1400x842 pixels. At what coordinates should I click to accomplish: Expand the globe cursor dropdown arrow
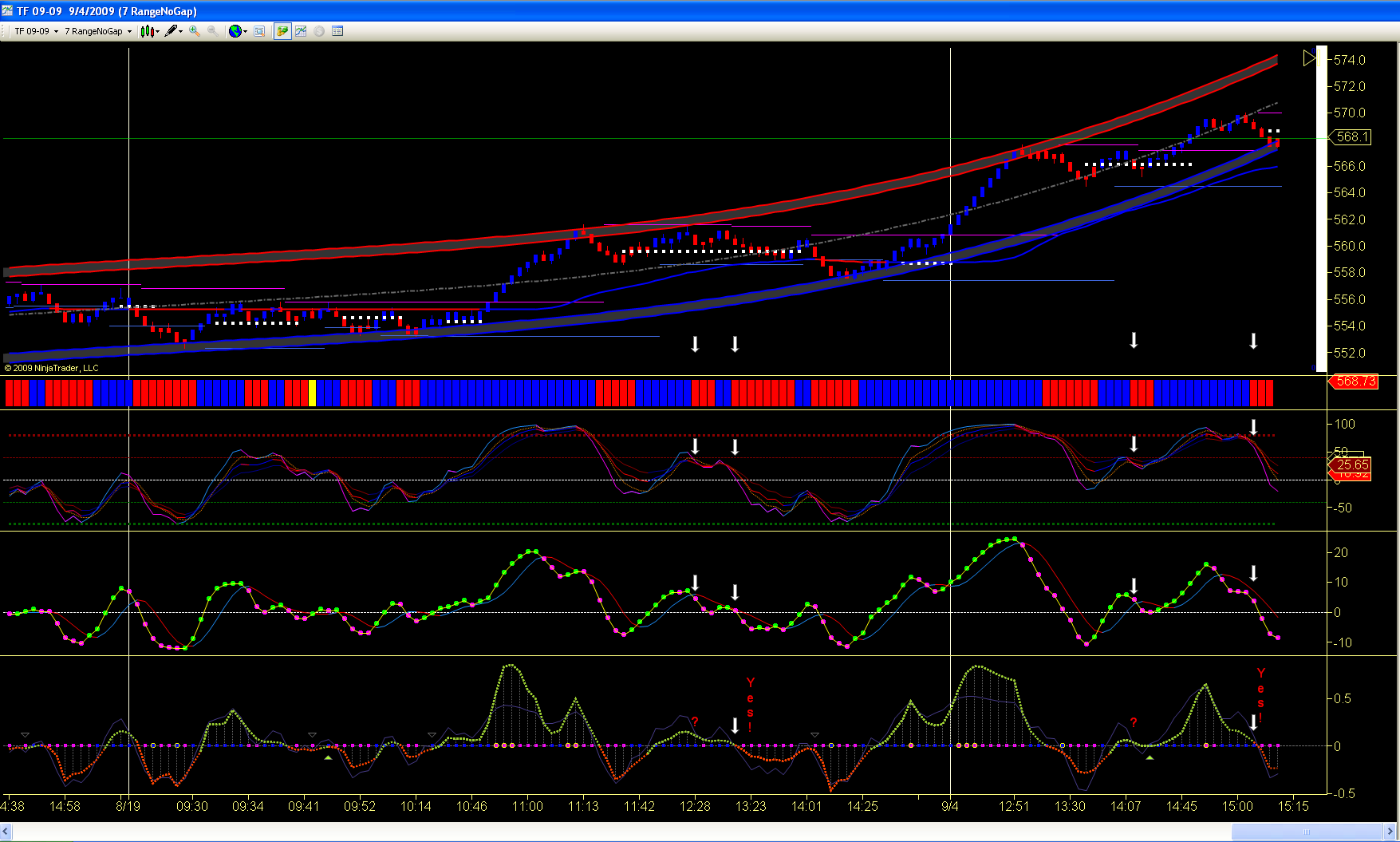(x=246, y=31)
